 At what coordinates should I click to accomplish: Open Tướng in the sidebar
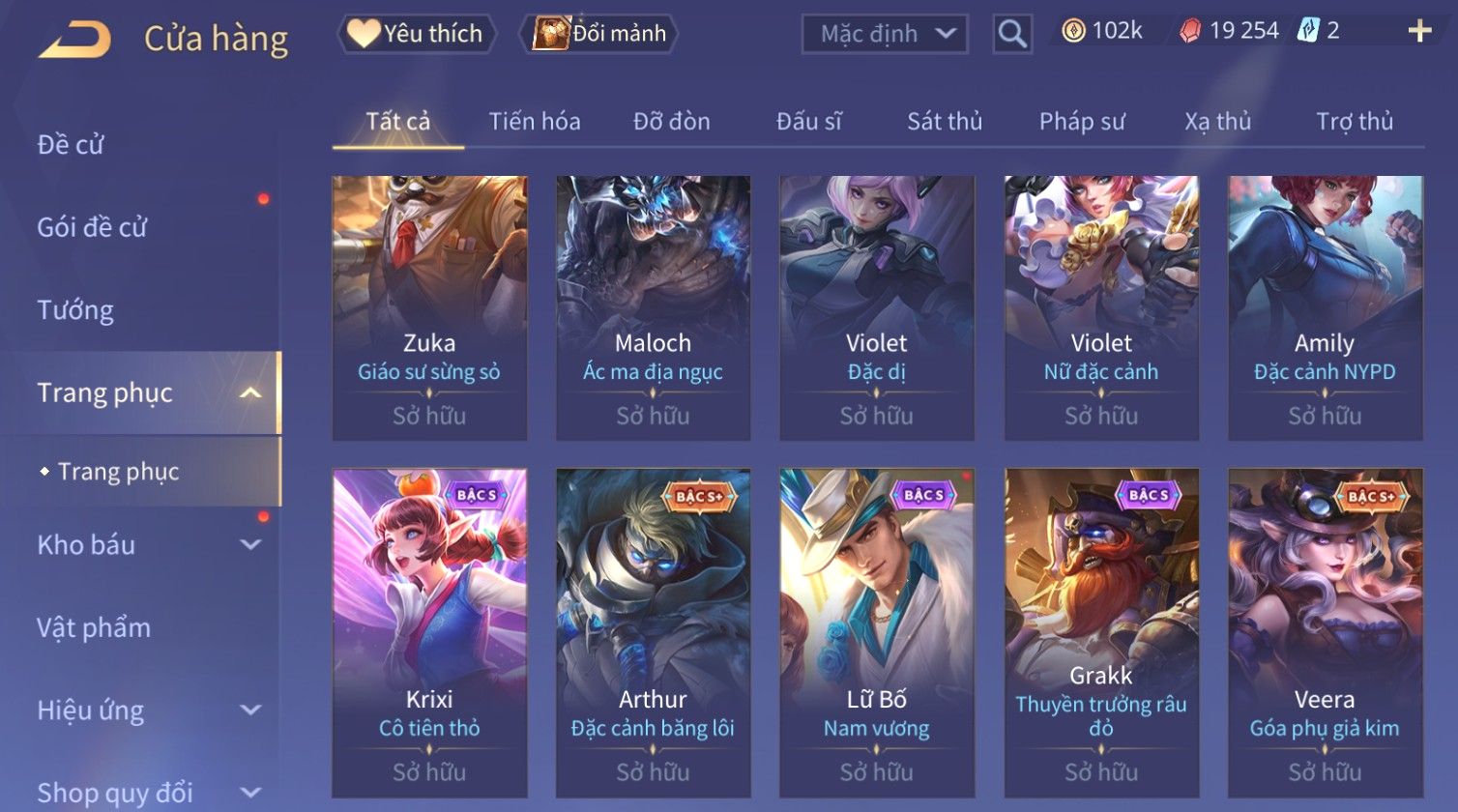coord(75,310)
